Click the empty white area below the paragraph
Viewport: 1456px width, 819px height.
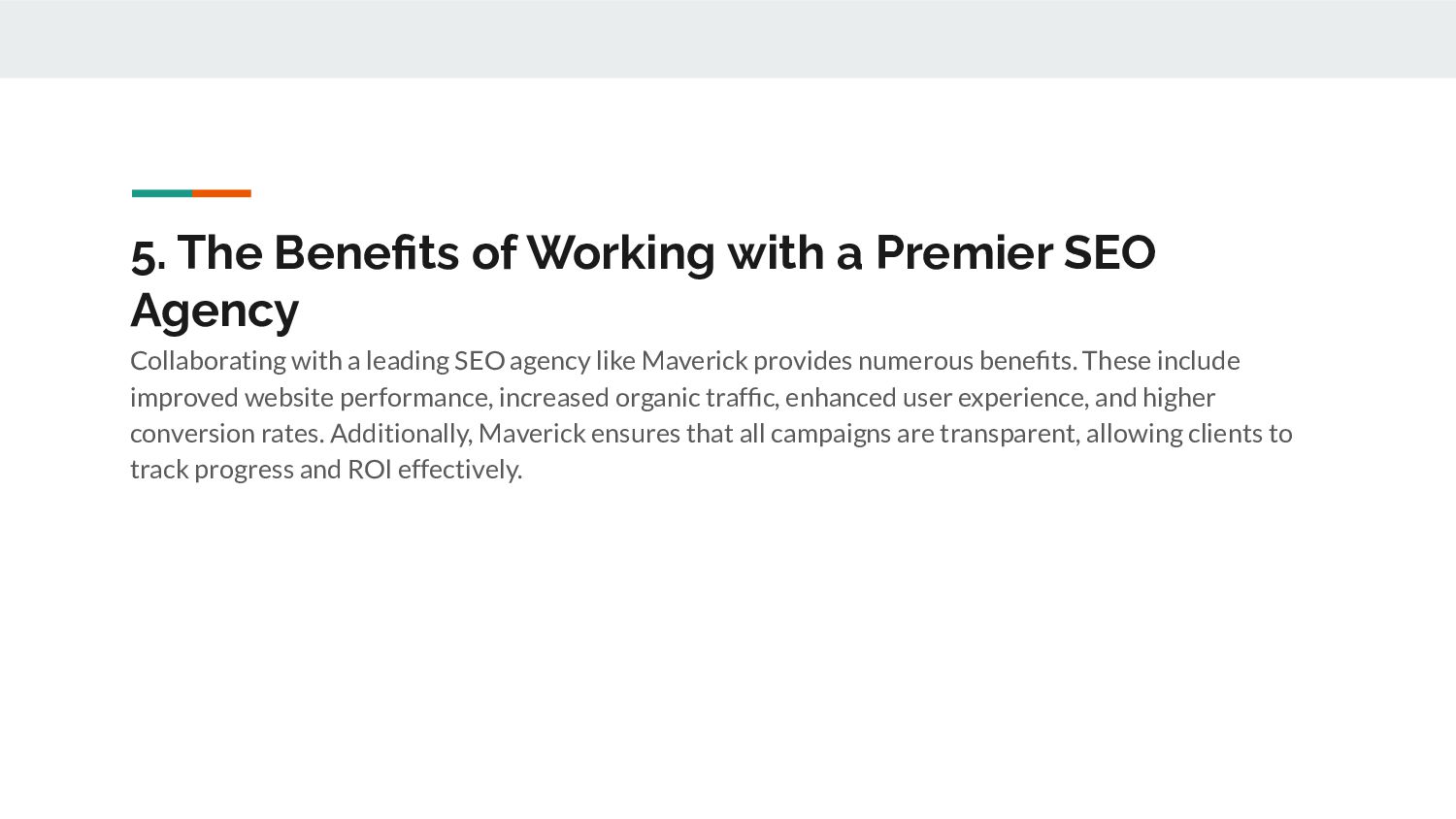pyautogui.click(x=728, y=650)
